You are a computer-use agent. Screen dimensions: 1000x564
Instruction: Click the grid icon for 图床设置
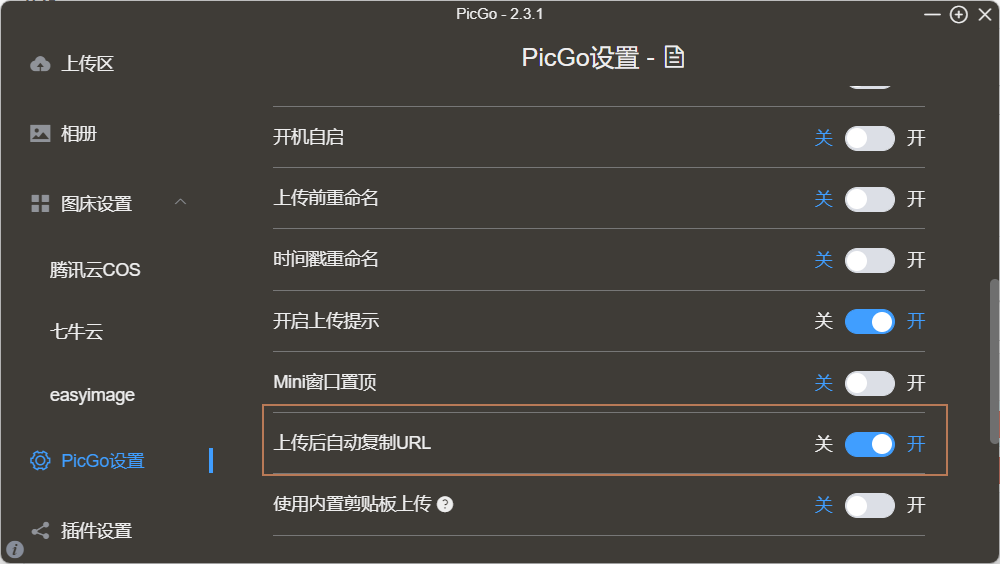coord(40,204)
